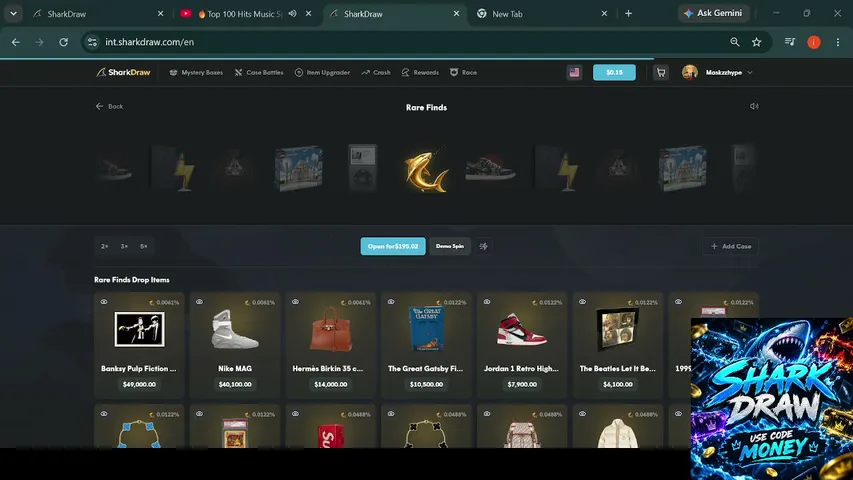
Task: Click the $10,500.00 price tag
Action: [x=426, y=384]
